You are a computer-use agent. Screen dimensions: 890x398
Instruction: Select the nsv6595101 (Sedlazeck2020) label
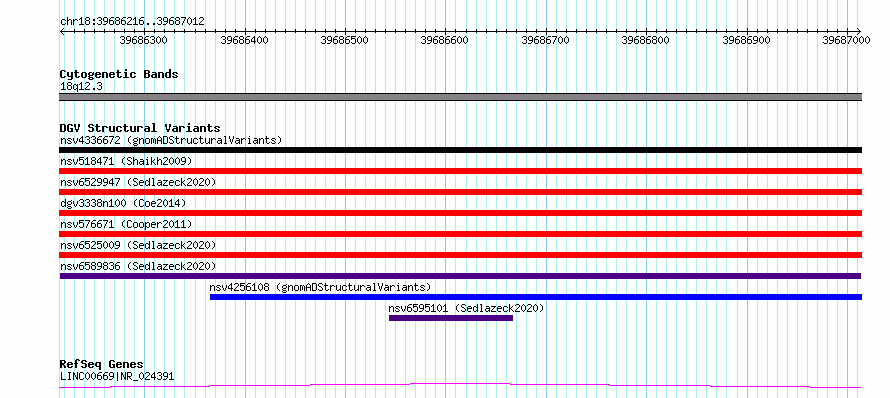tap(466, 308)
